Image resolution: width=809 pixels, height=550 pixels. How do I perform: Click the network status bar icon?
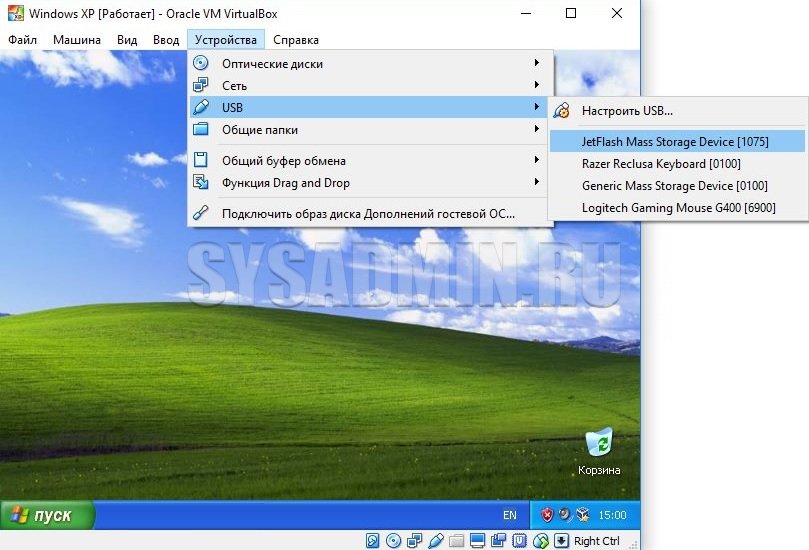pos(415,541)
